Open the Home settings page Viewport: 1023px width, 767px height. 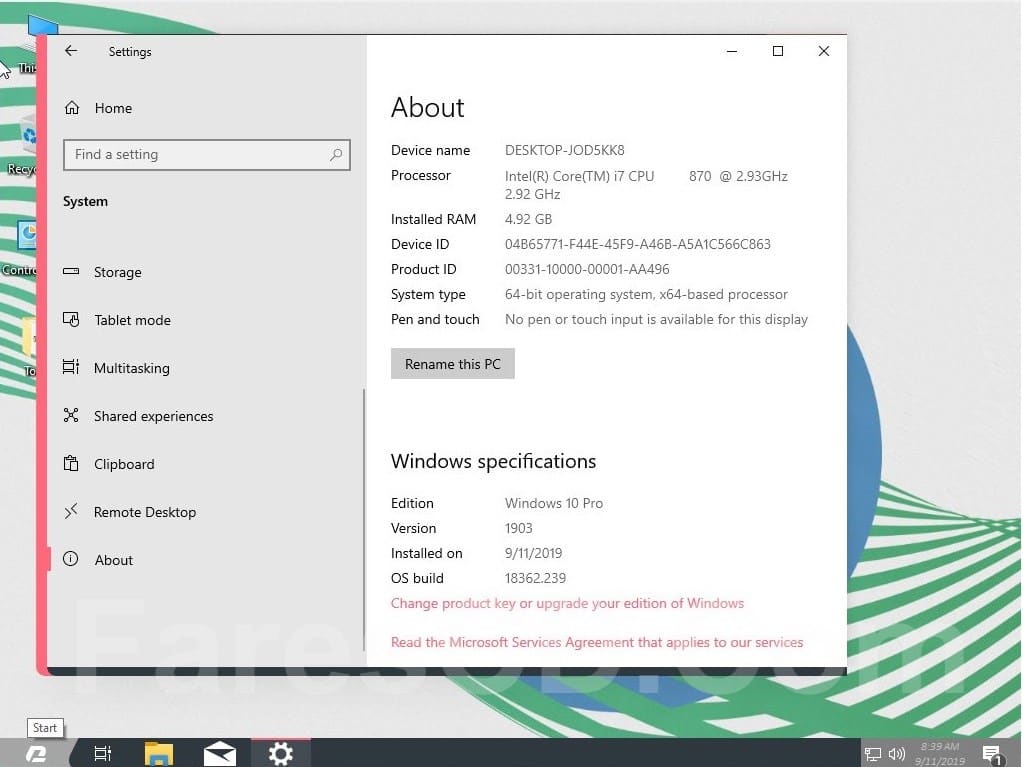pyautogui.click(x=98, y=108)
